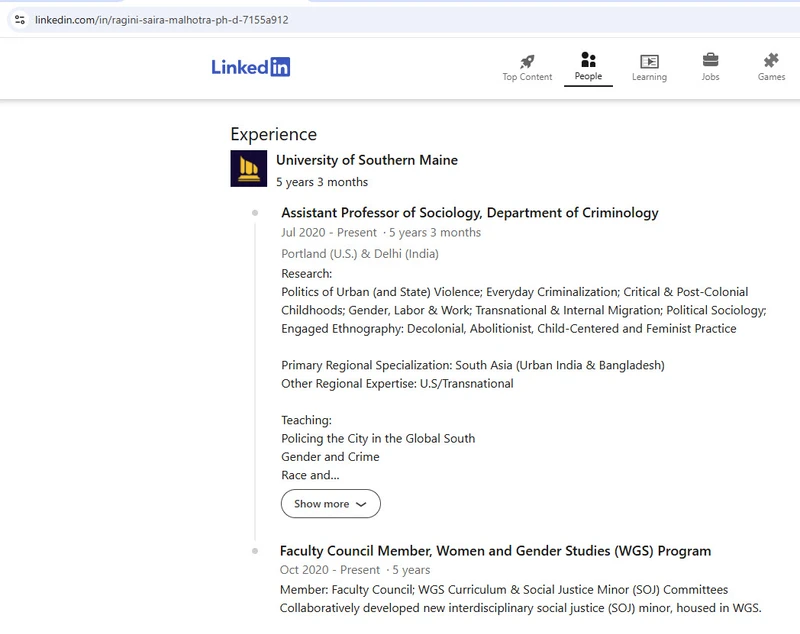
Task: Select 'Jul 2020 - Present' date text
Action: [329, 233]
